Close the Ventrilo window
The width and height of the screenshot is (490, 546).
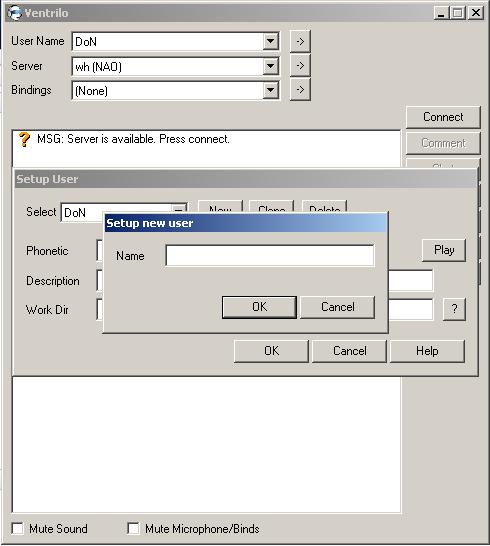coord(475,13)
